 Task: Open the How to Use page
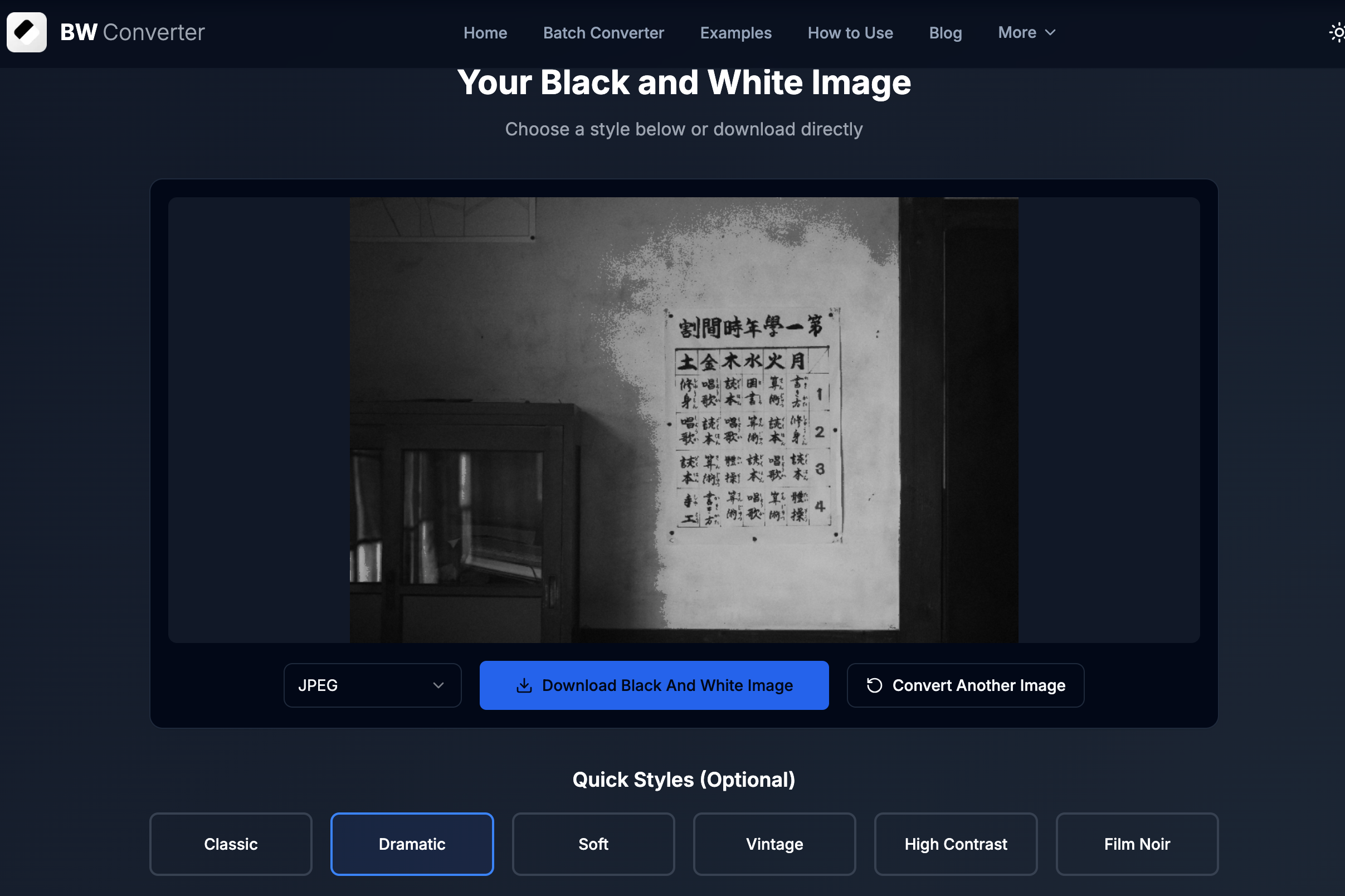(x=850, y=32)
